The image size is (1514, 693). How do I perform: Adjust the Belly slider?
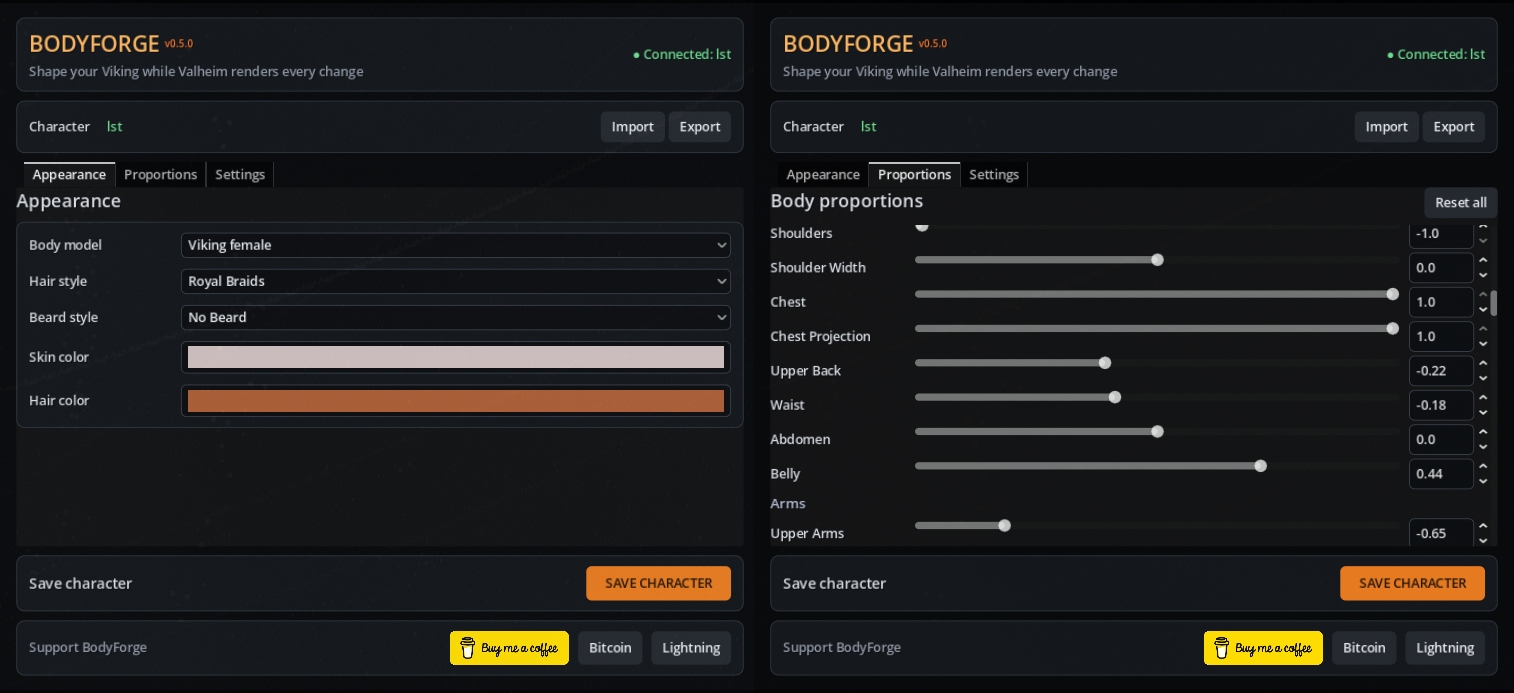click(1157, 466)
